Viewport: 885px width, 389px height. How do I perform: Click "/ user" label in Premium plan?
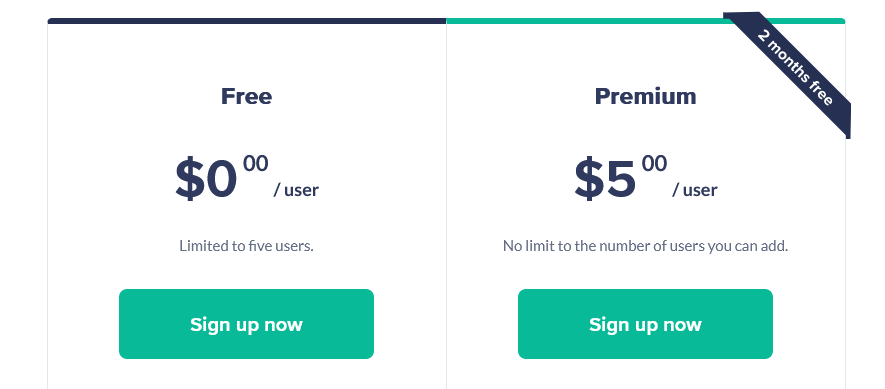[695, 190]
